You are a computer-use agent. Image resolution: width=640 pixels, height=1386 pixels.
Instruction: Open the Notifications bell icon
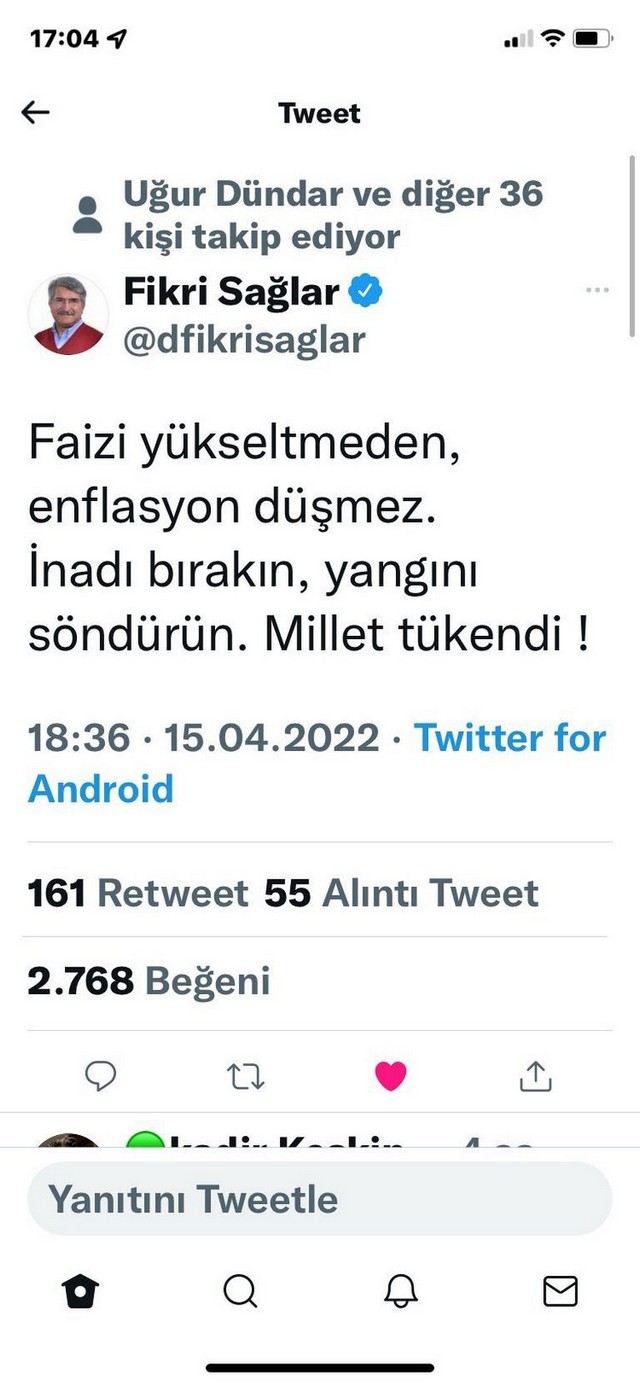click(x=400, y=1292)
